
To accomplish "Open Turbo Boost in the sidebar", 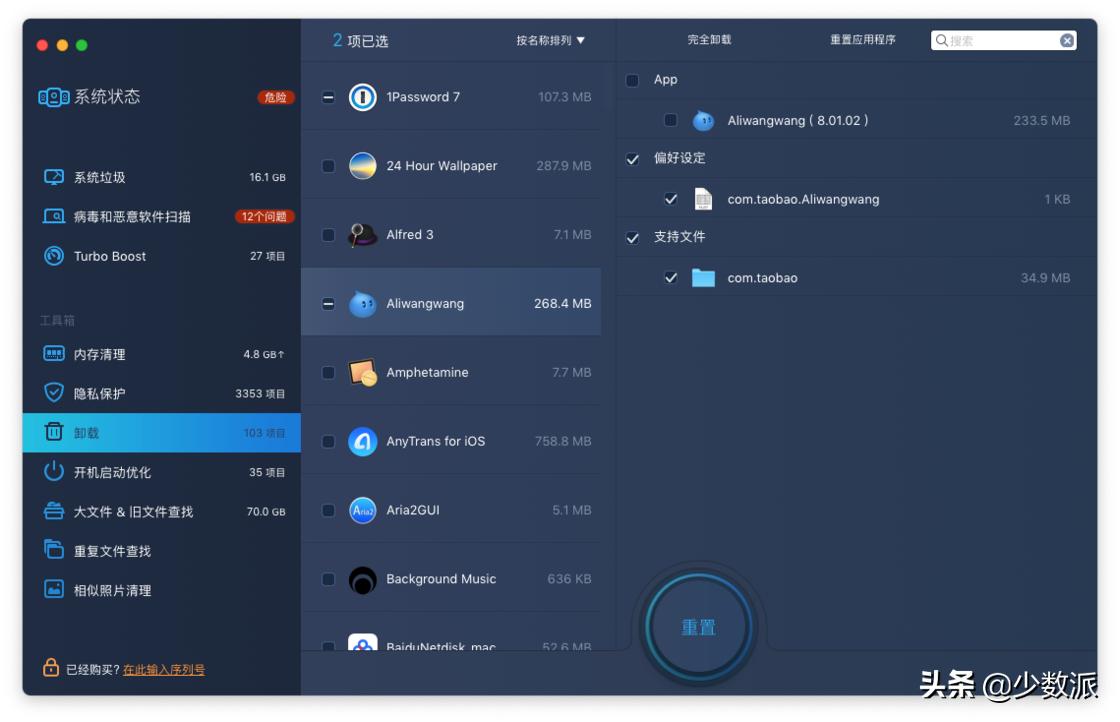I will click(x=161, y=256).
